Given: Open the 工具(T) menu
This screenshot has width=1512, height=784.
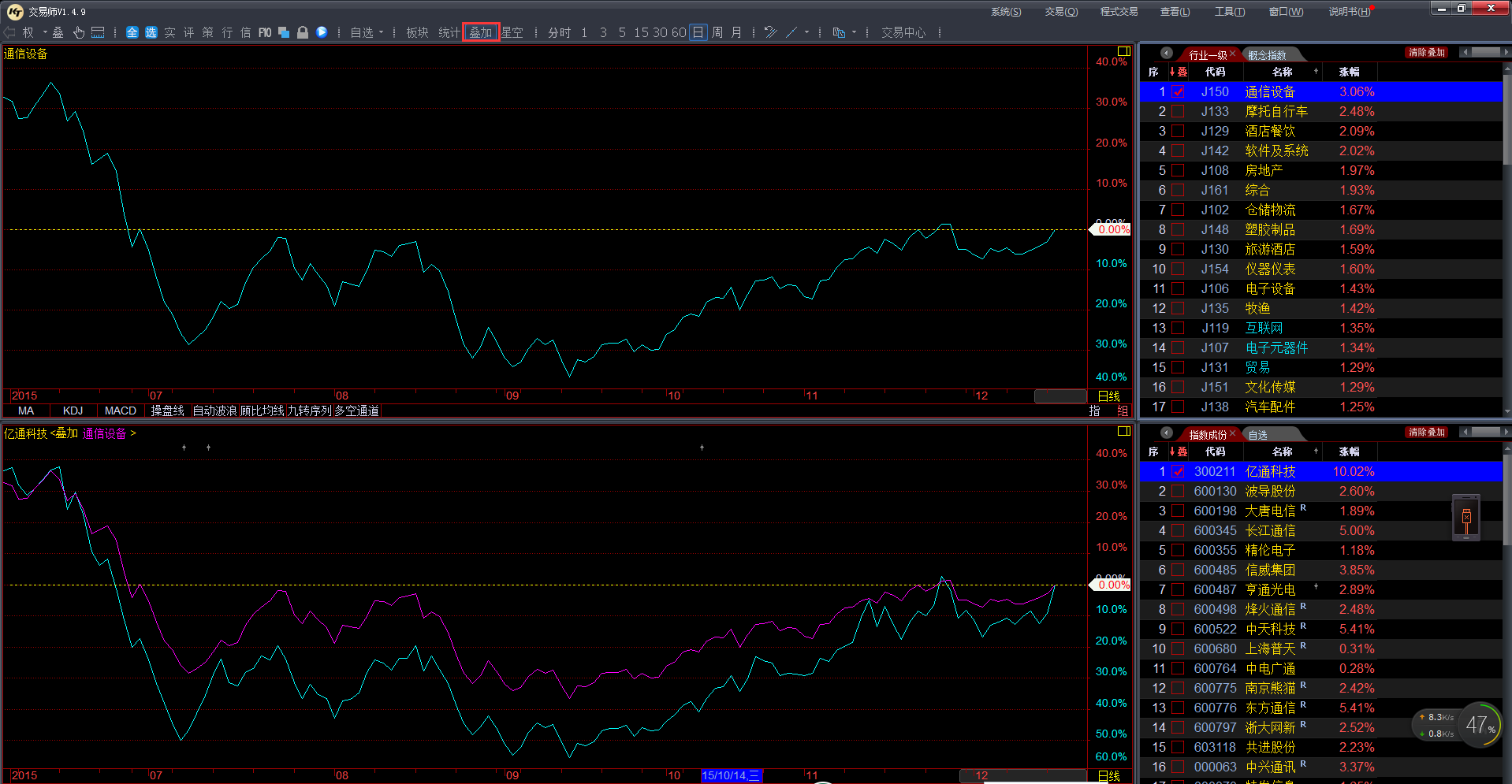Looking at the screenshot, I should pyautogui.click(x=1229, y=11).
